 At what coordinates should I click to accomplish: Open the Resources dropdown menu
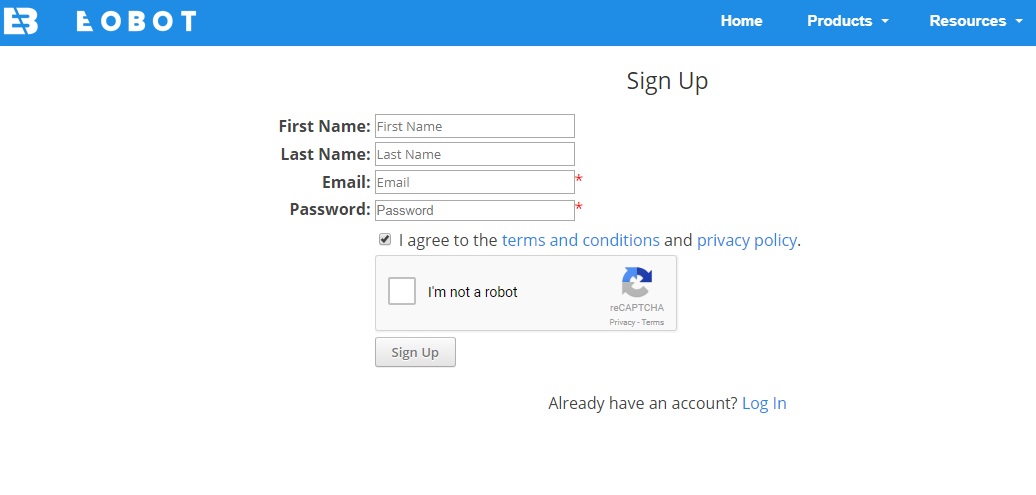(x=968, y=21)
